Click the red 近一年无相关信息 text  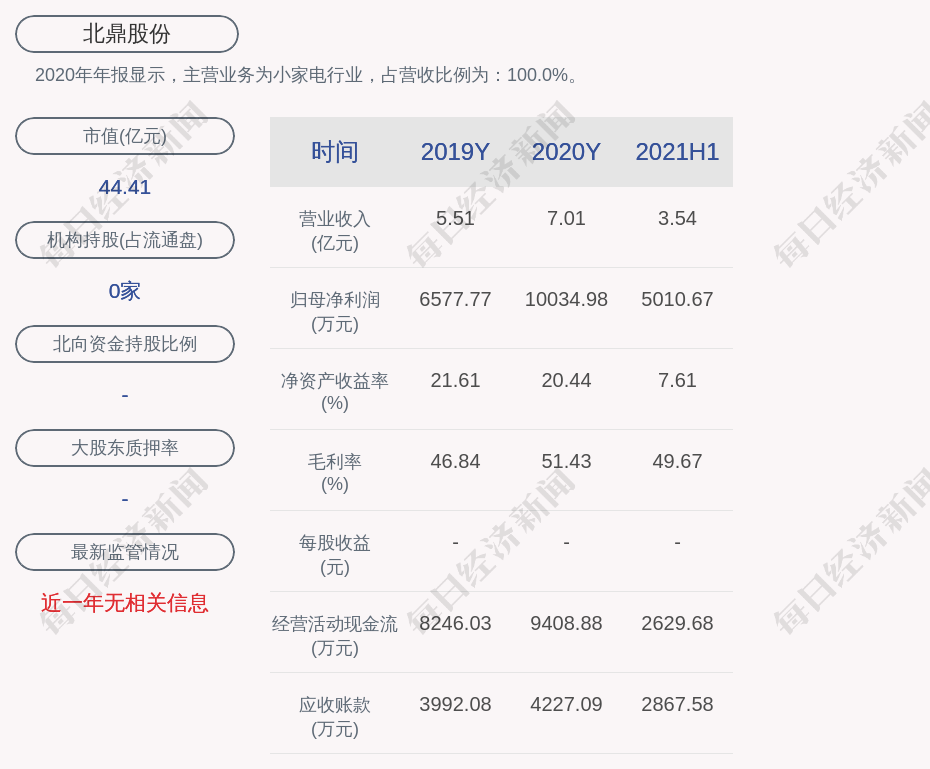(x=125, y=603)
